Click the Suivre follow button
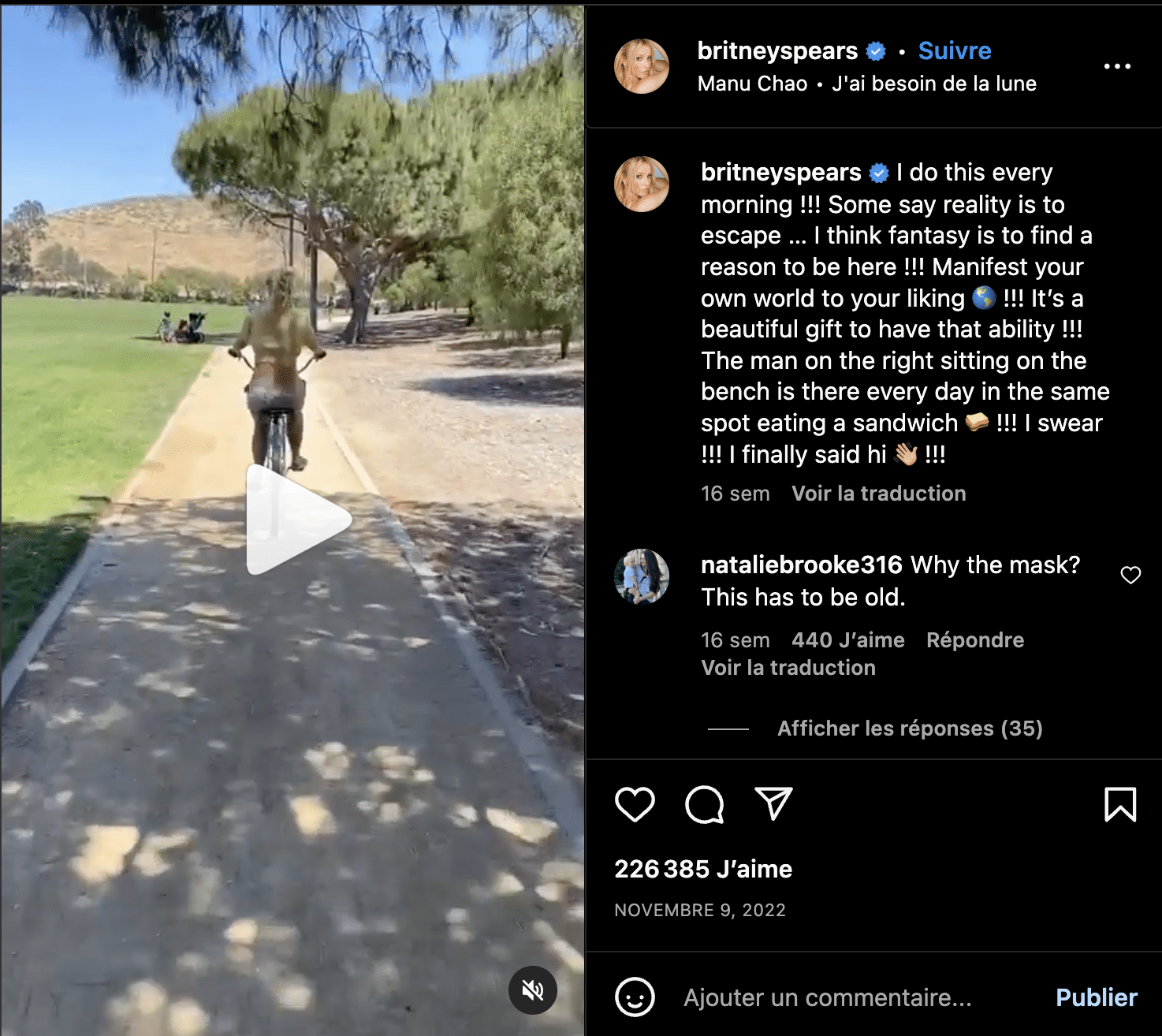This screenshot has width=1162, height=1036. [955, 50]
